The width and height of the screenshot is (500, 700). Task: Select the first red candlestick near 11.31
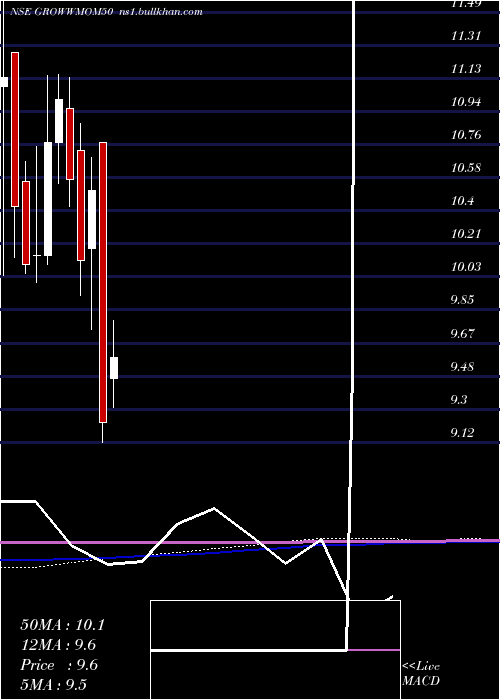click(15, 129)
